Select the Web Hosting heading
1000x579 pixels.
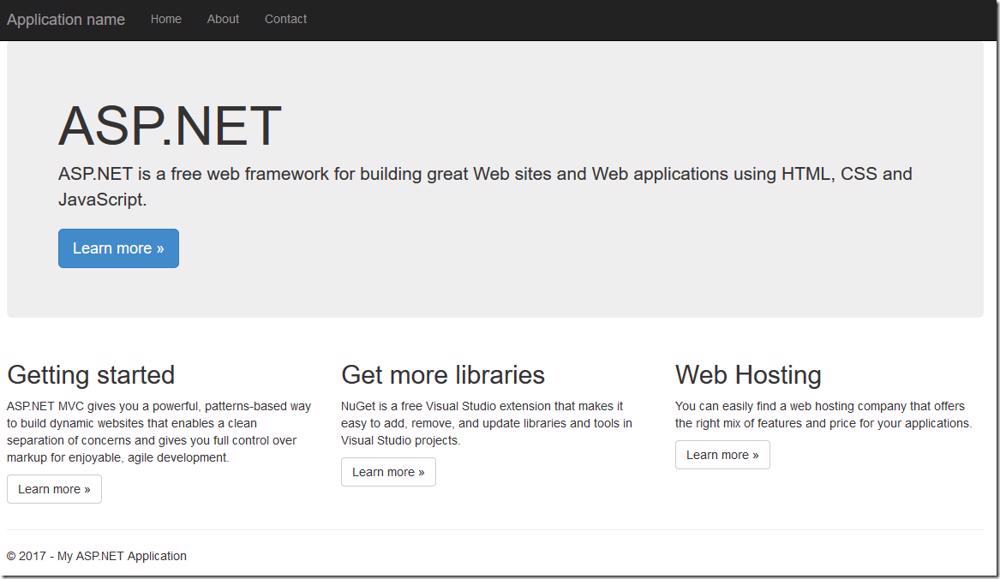[748, 375]
